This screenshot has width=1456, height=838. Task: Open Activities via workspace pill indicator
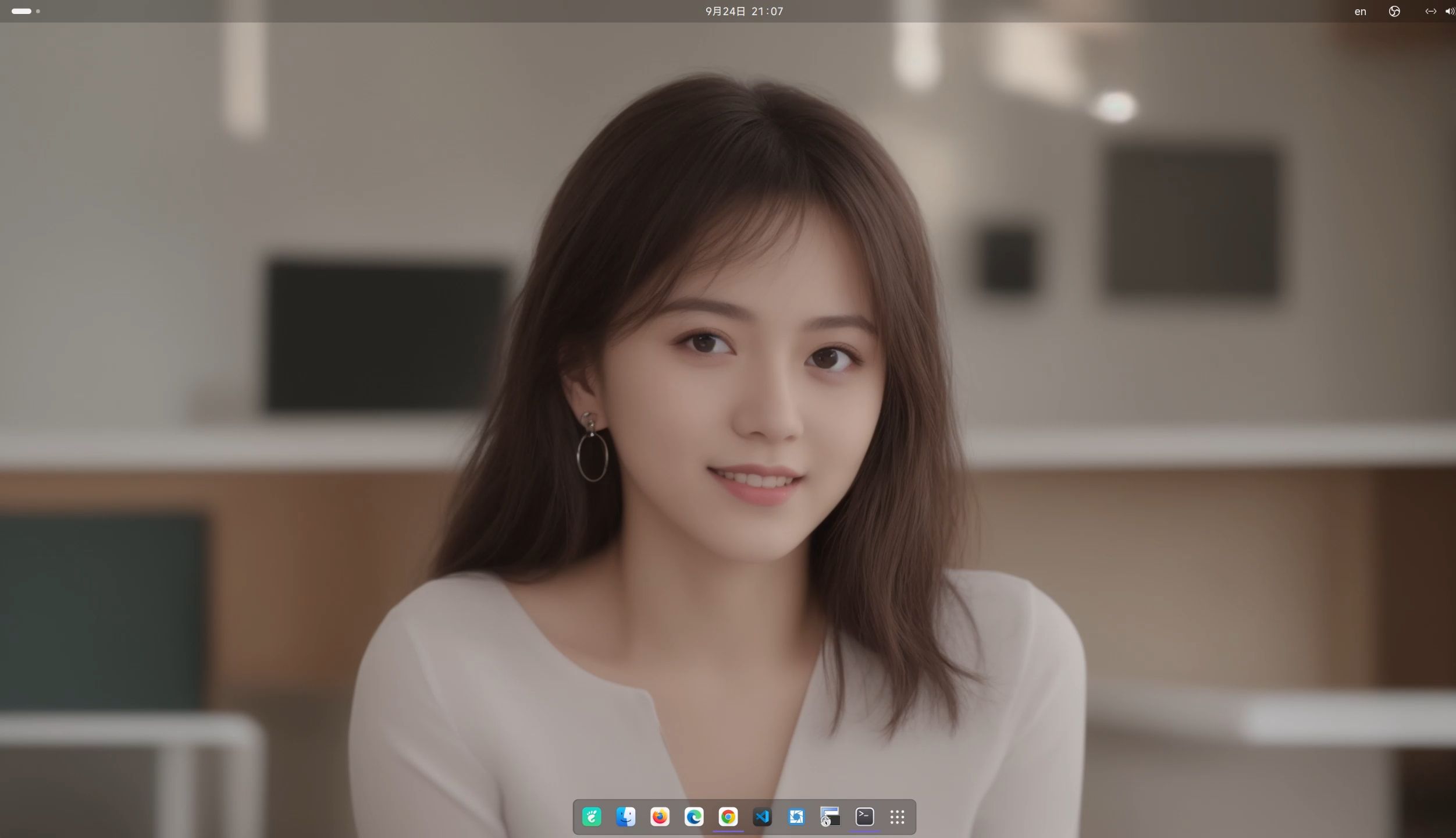point(22,11)
